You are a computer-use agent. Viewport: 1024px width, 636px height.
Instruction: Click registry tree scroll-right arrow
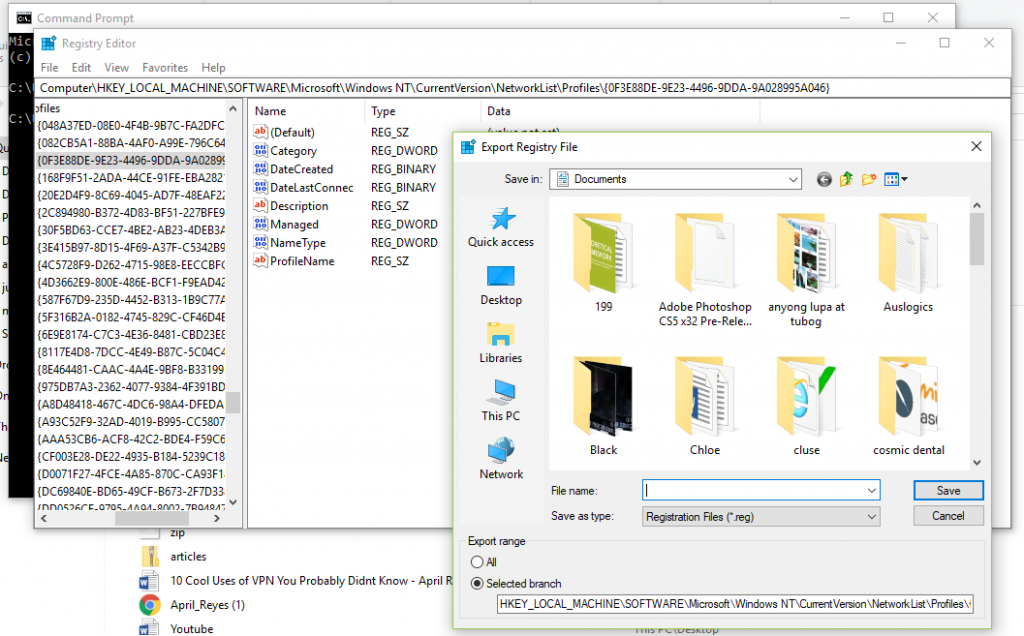point(217,518)
